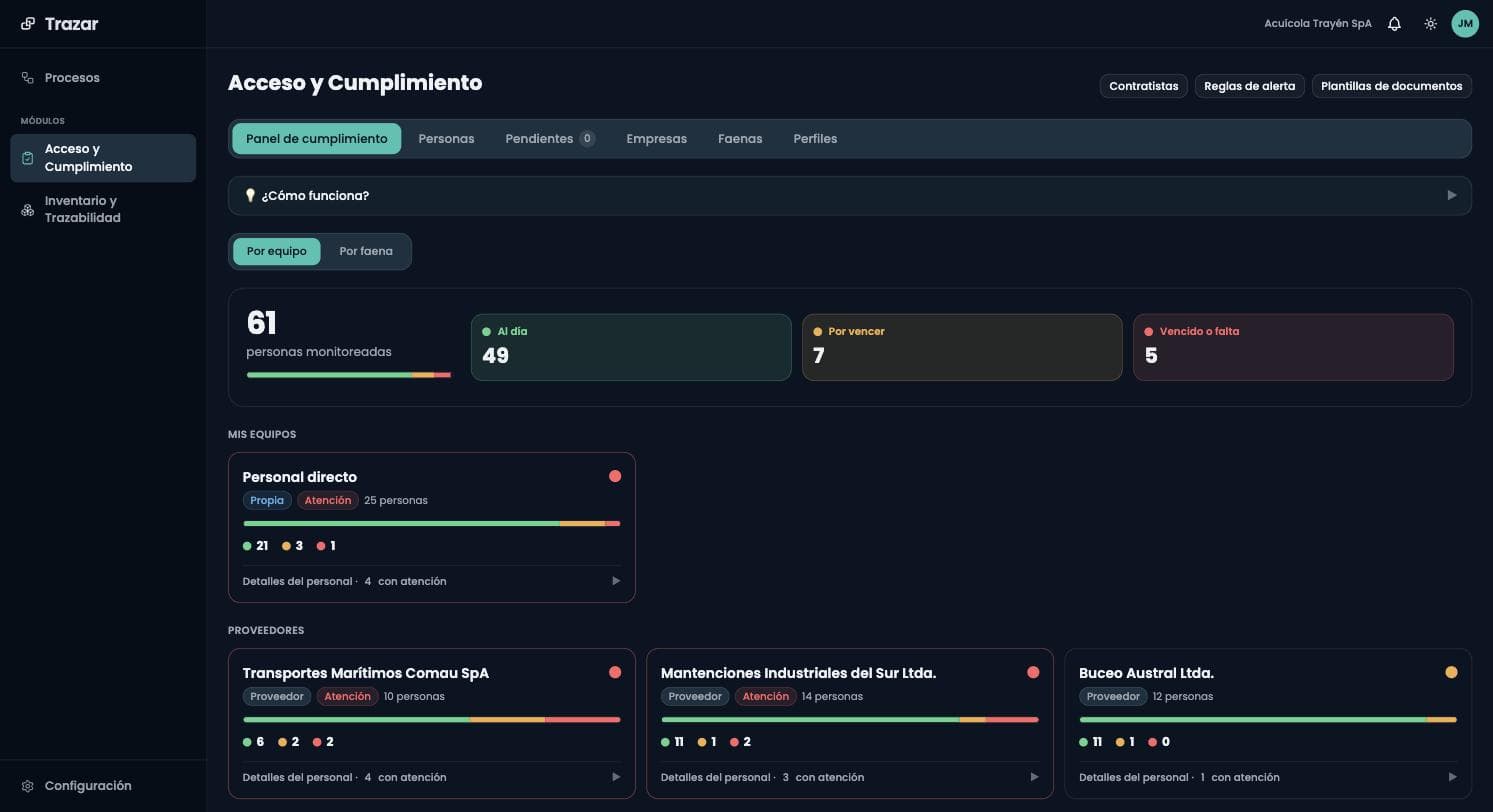
Task: Click red status dot on Personal directo card
Action: click(x=615, y=476)
